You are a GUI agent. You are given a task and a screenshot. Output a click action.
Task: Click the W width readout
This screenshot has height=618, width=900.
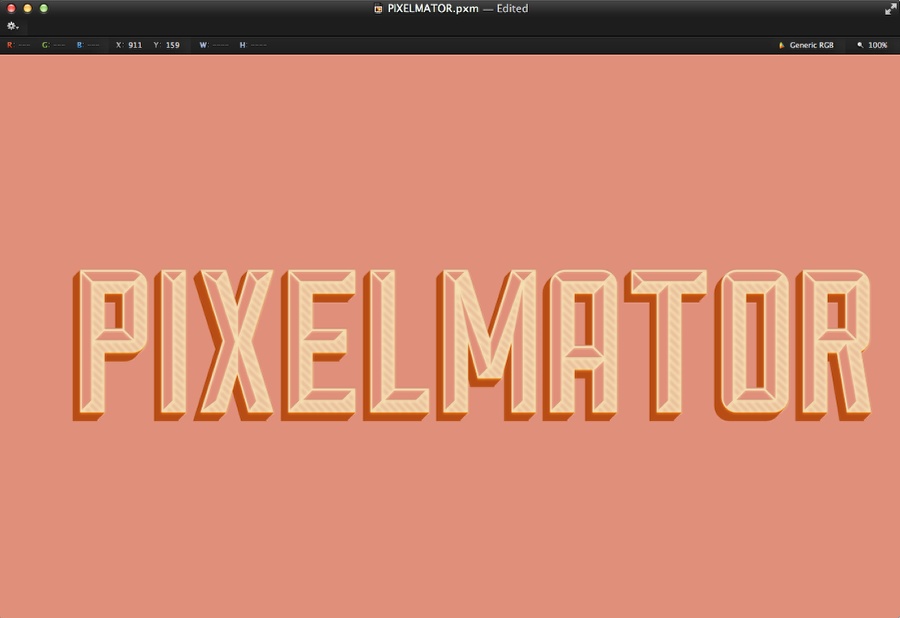214,45
